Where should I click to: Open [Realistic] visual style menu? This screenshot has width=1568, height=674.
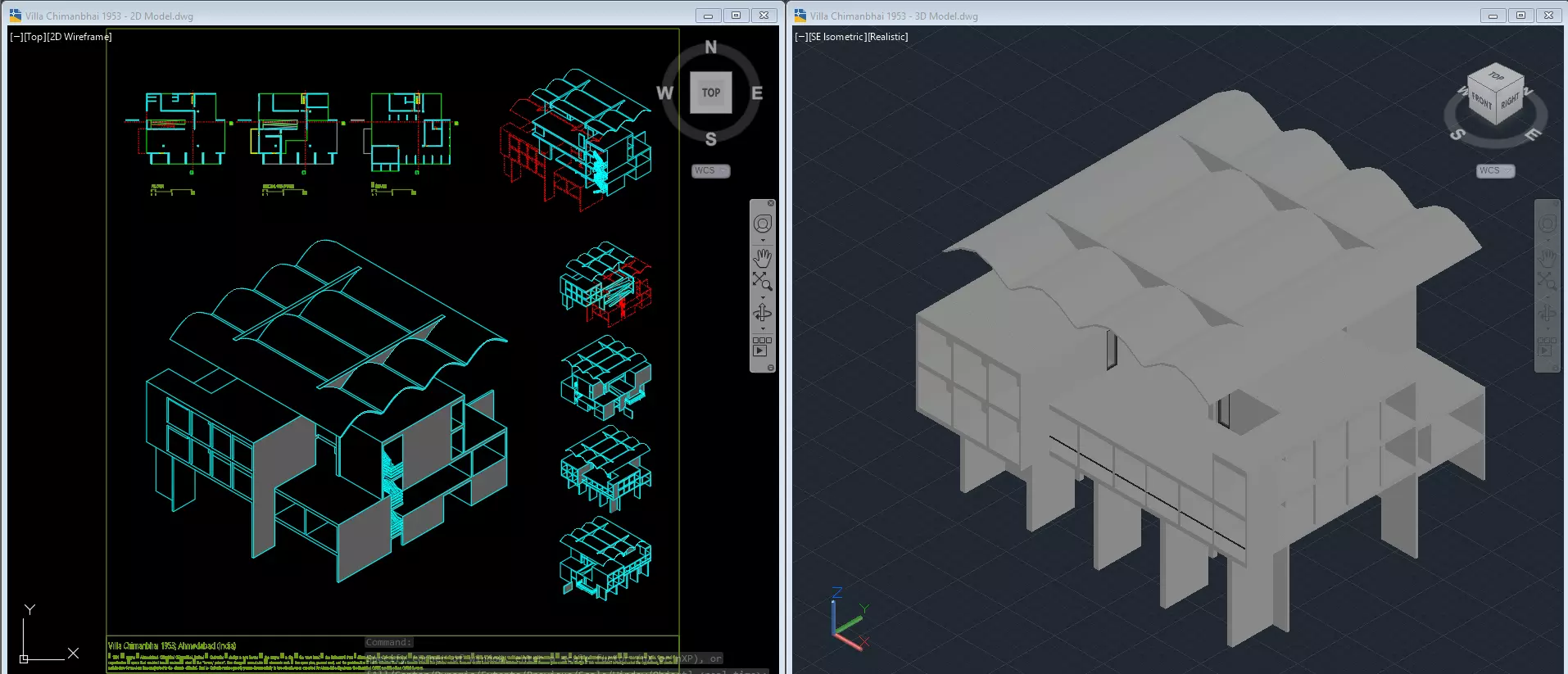point(888,37)
